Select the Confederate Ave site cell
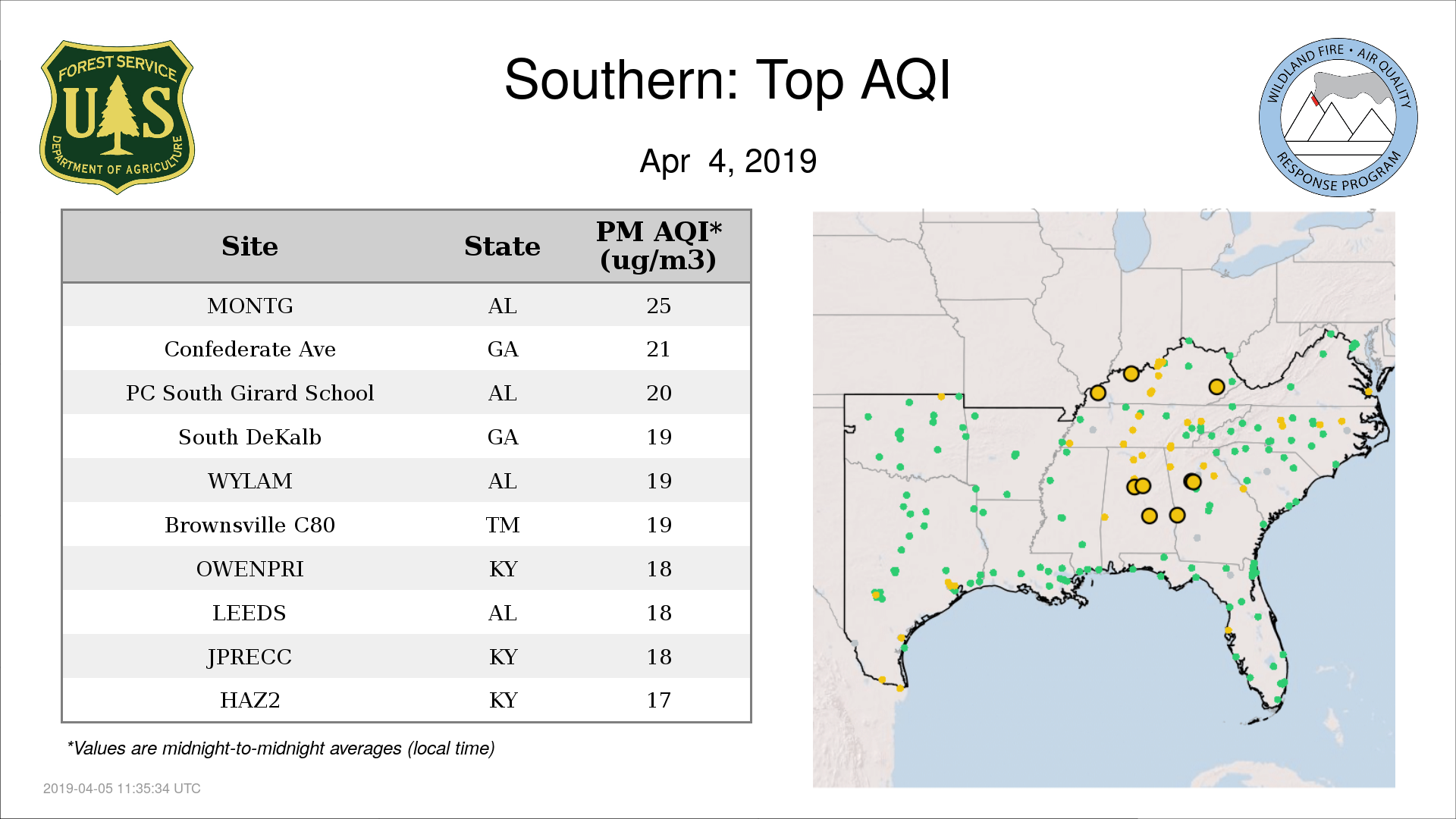Screen dimensions: 1456x819 [x=249, y=350]
